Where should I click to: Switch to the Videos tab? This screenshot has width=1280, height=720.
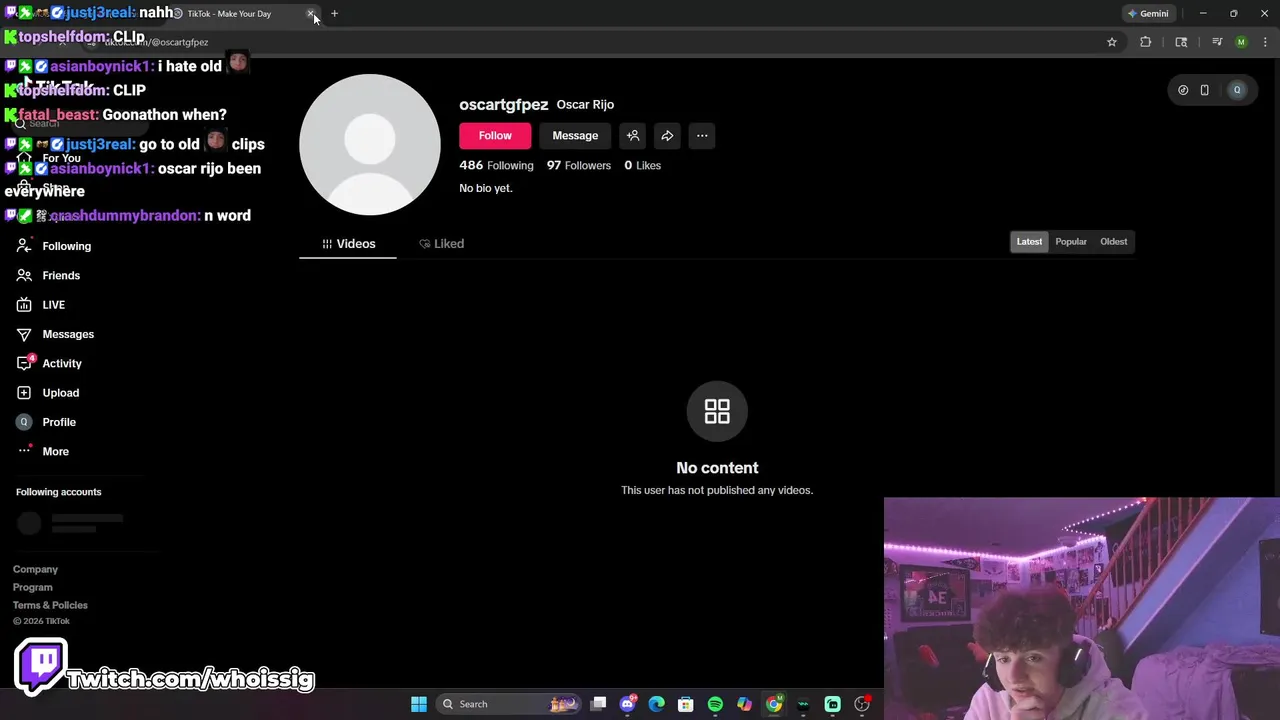(348, 244)
